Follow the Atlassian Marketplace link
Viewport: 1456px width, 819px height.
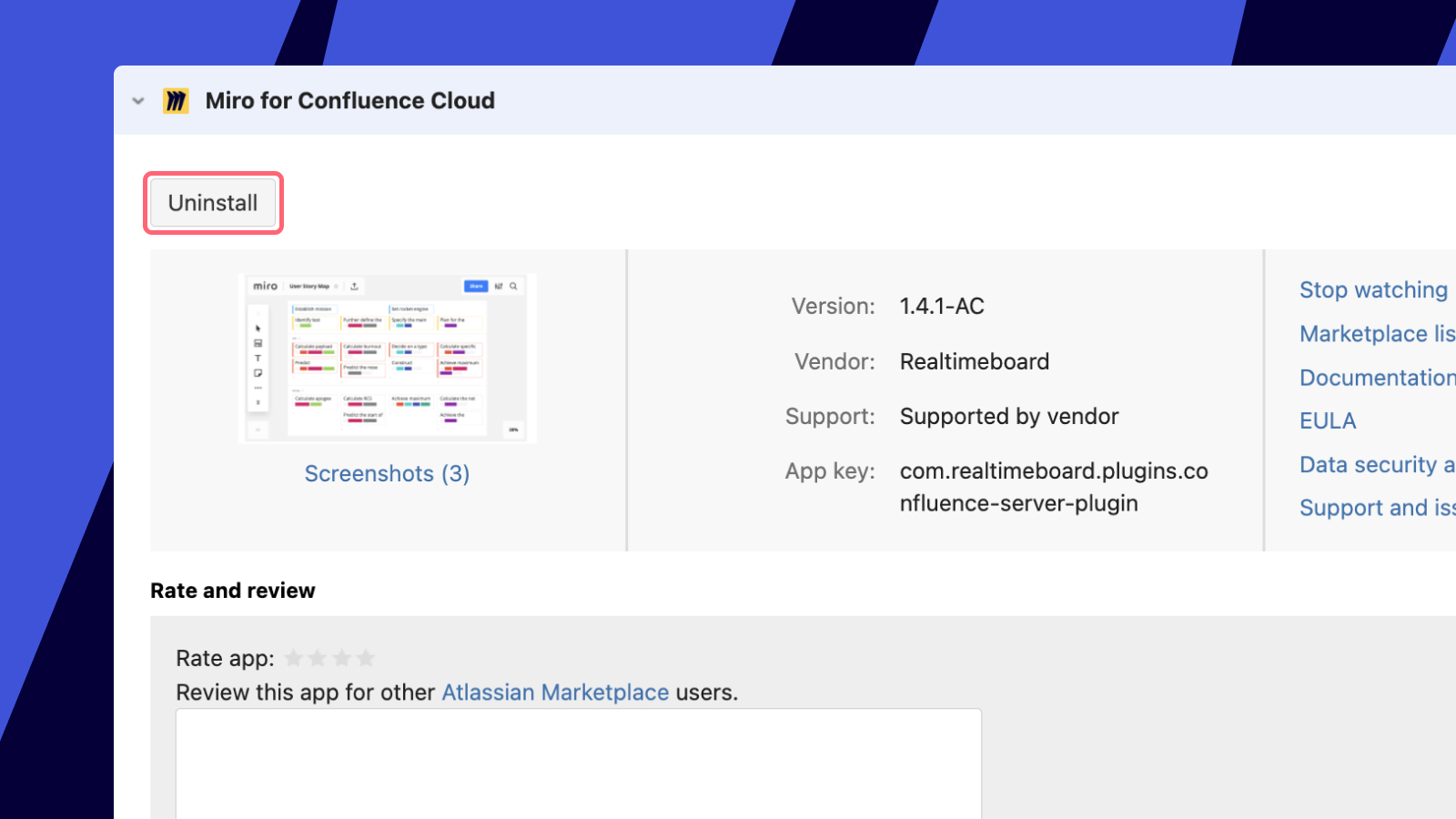(555, 693)
